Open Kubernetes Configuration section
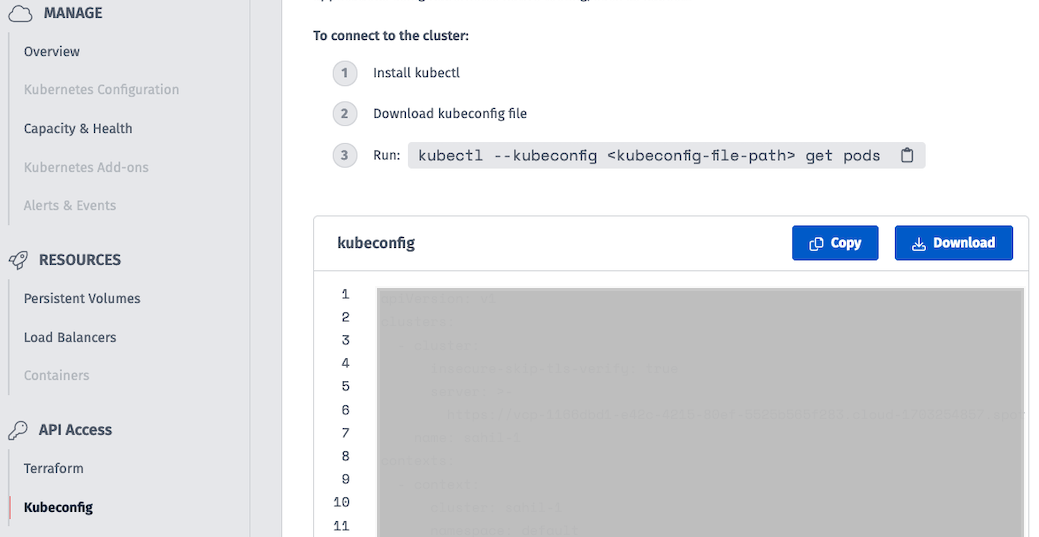Image resolution: width=1039 pixels, height=537 pixels. [x=101, y=90]
